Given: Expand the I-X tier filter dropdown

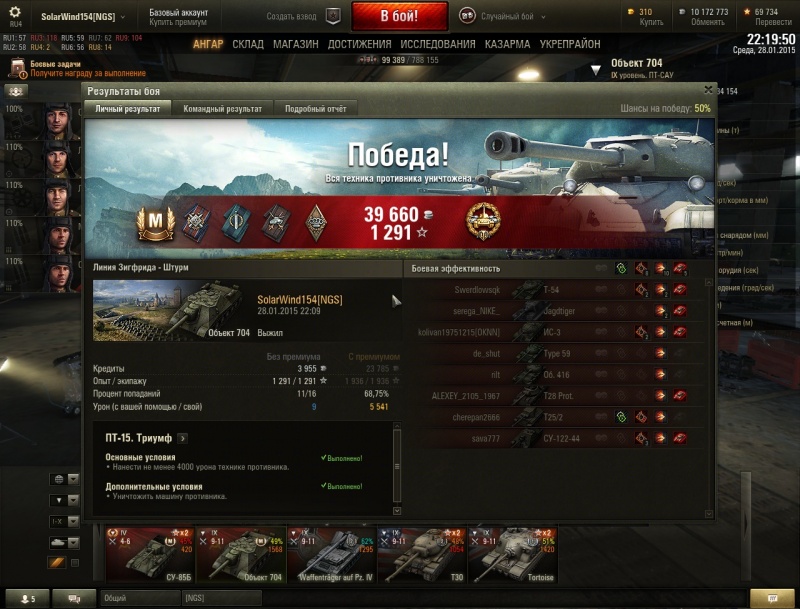Looking at the screenshot, I should pyautogui.click(x=64, y=521).
